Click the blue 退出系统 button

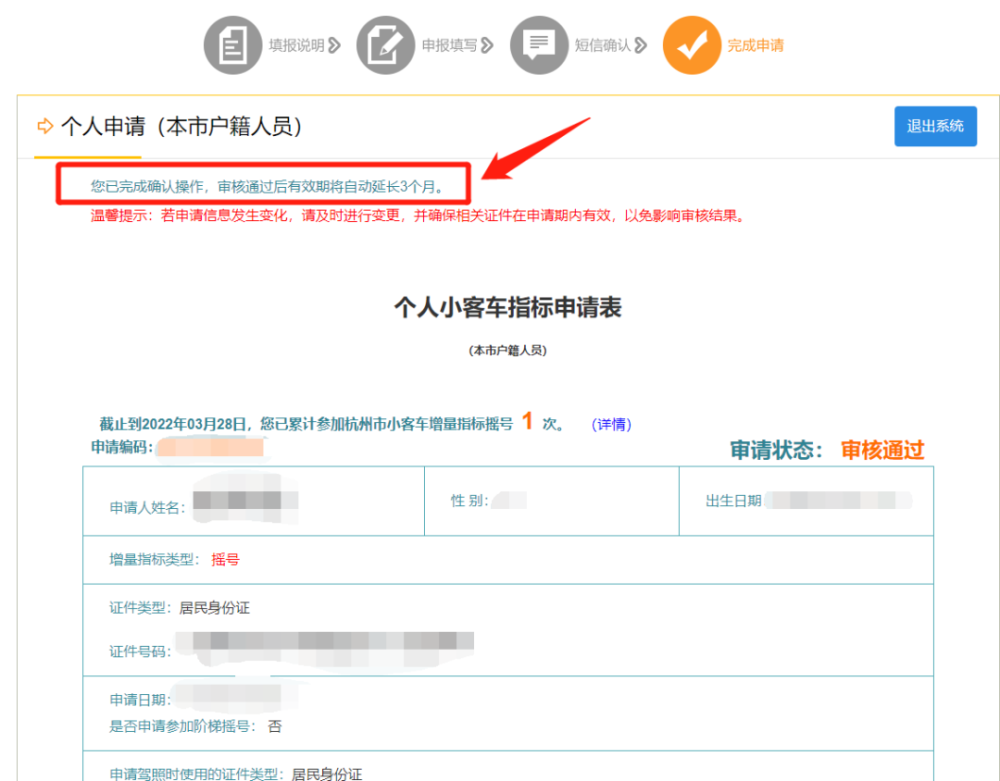pyautogui.click(x=935, y=126)
